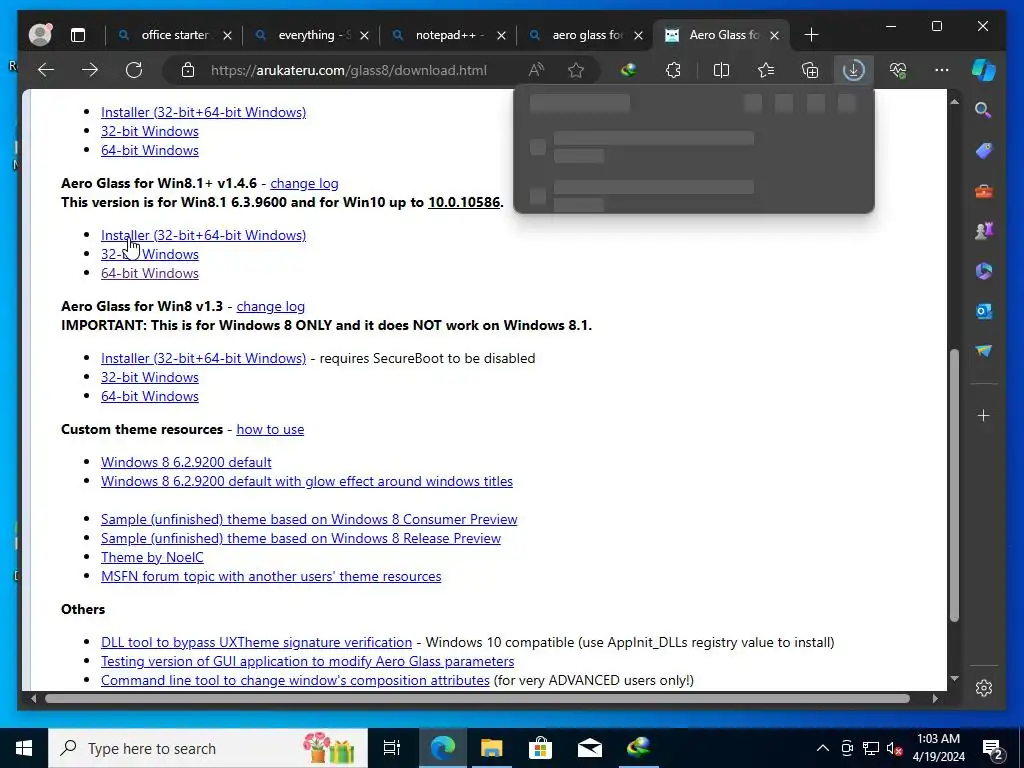Open Microsoft Store from the taskbar
Viewport: 1024px width, 768px height.
(x=540, y=748)
